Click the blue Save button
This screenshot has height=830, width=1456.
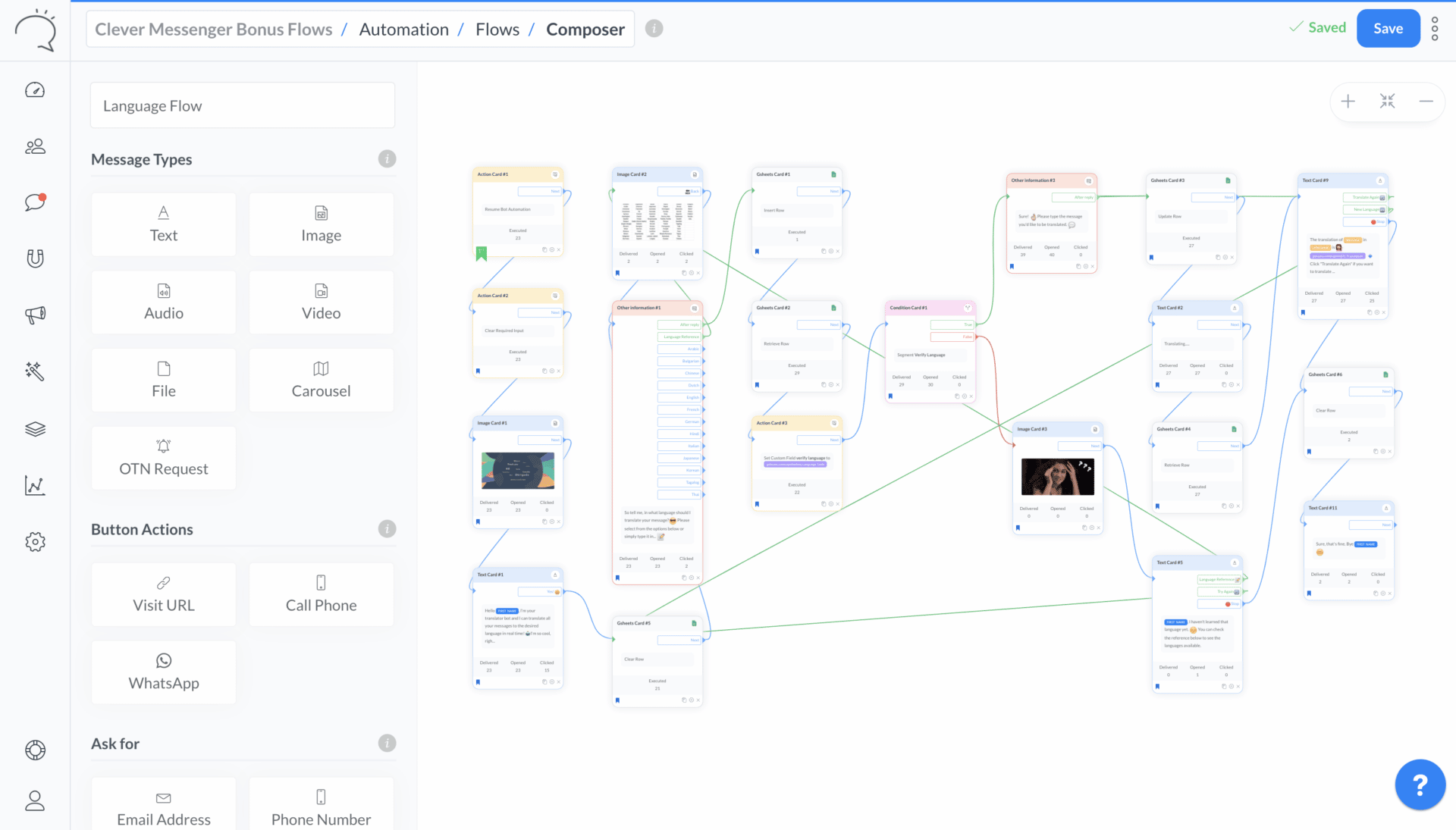point(1388,29)
